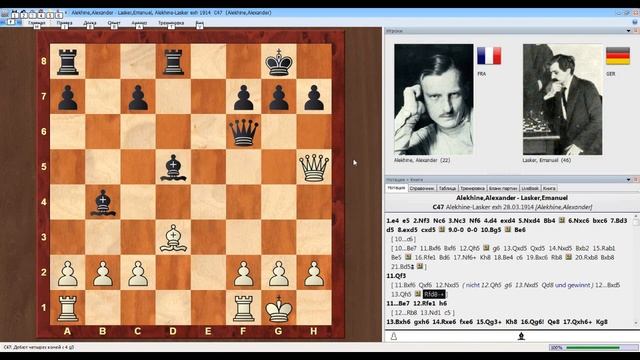Click notation scrollbar up arrow
640x360 pixels.
tap(636, 217)
